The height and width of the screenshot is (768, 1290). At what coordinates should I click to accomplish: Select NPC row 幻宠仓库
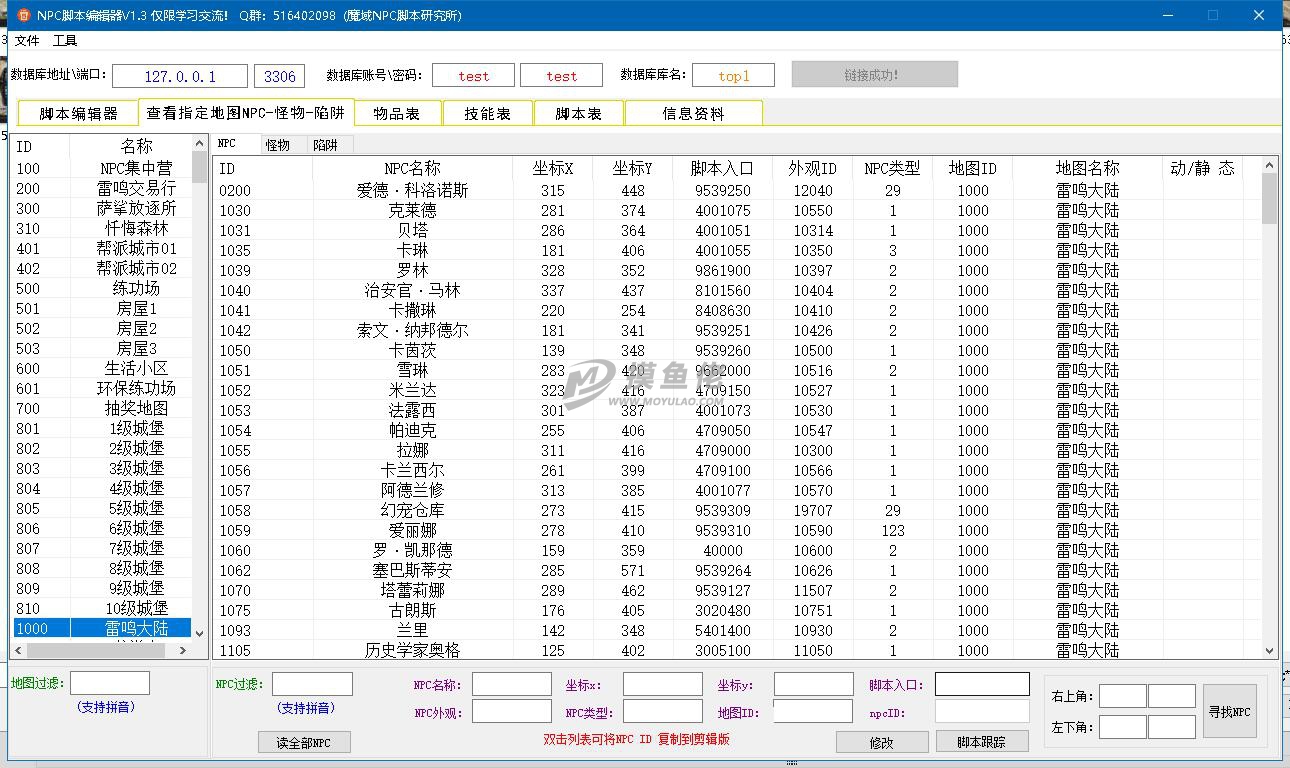[x=738, y=510]
